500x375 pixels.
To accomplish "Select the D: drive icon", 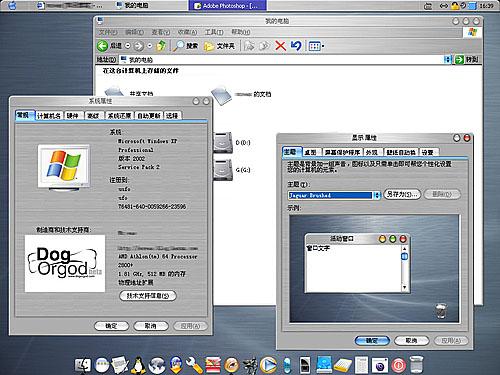I will (x=223, y=142).
